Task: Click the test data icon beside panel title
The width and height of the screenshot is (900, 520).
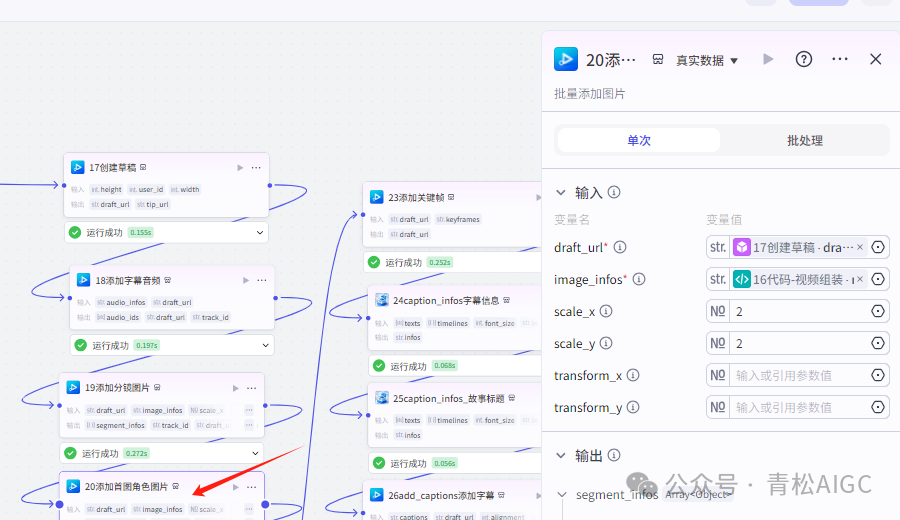Action: pos(658,59)
